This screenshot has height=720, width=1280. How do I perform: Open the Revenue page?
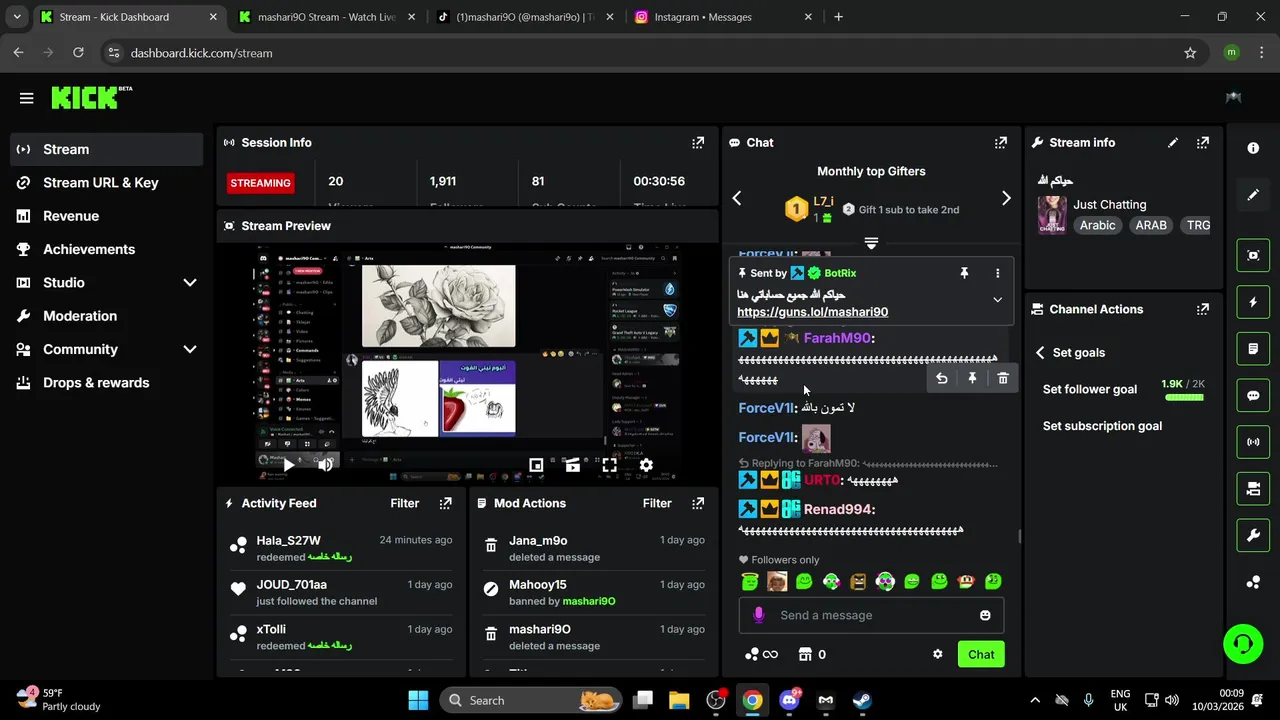(x=107, y=216)
